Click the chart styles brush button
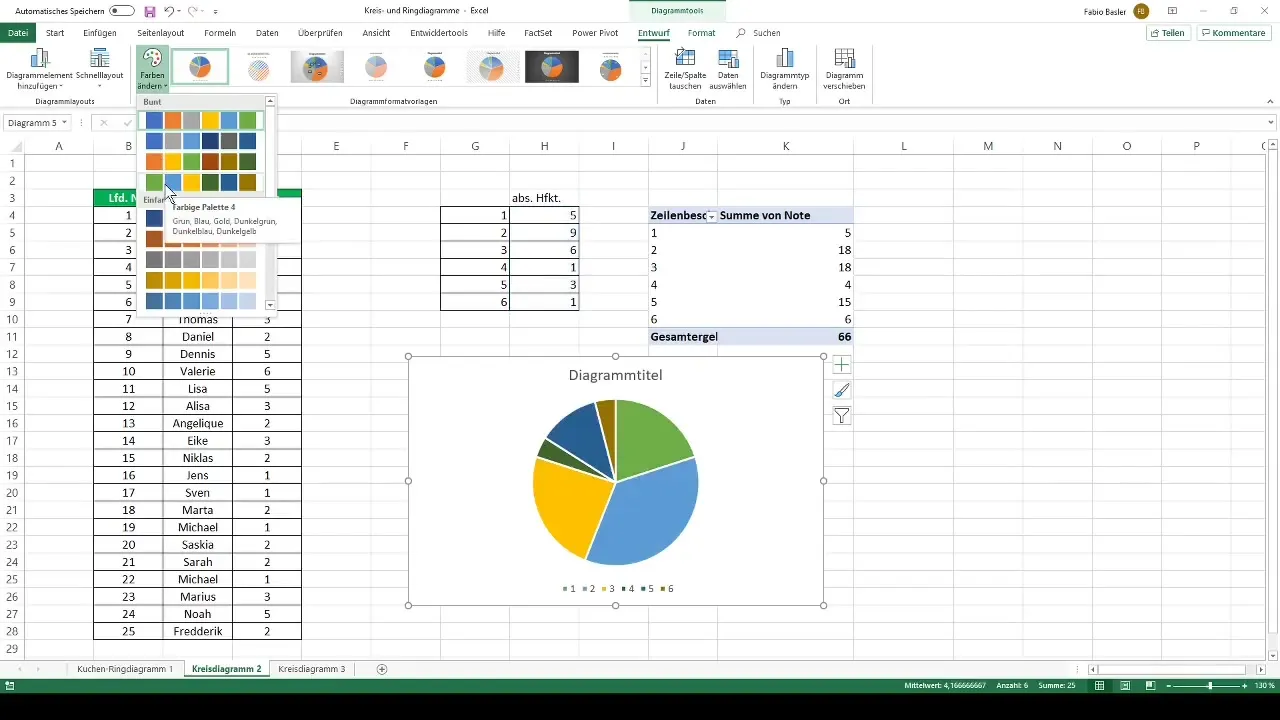 click(842, 391)
